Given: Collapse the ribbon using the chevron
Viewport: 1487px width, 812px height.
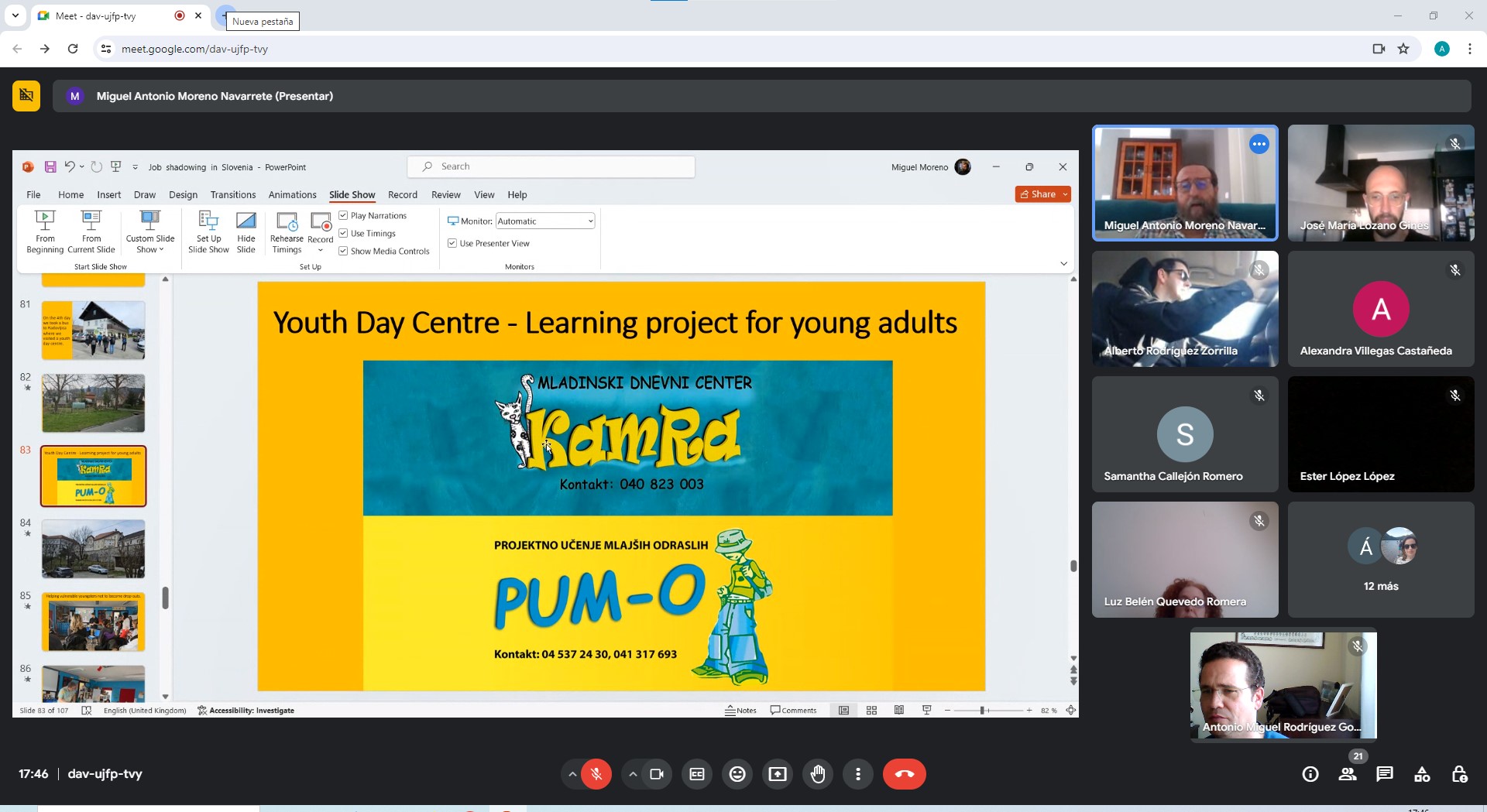Looking at the screenshot, I should click(x=1063, y=264).
